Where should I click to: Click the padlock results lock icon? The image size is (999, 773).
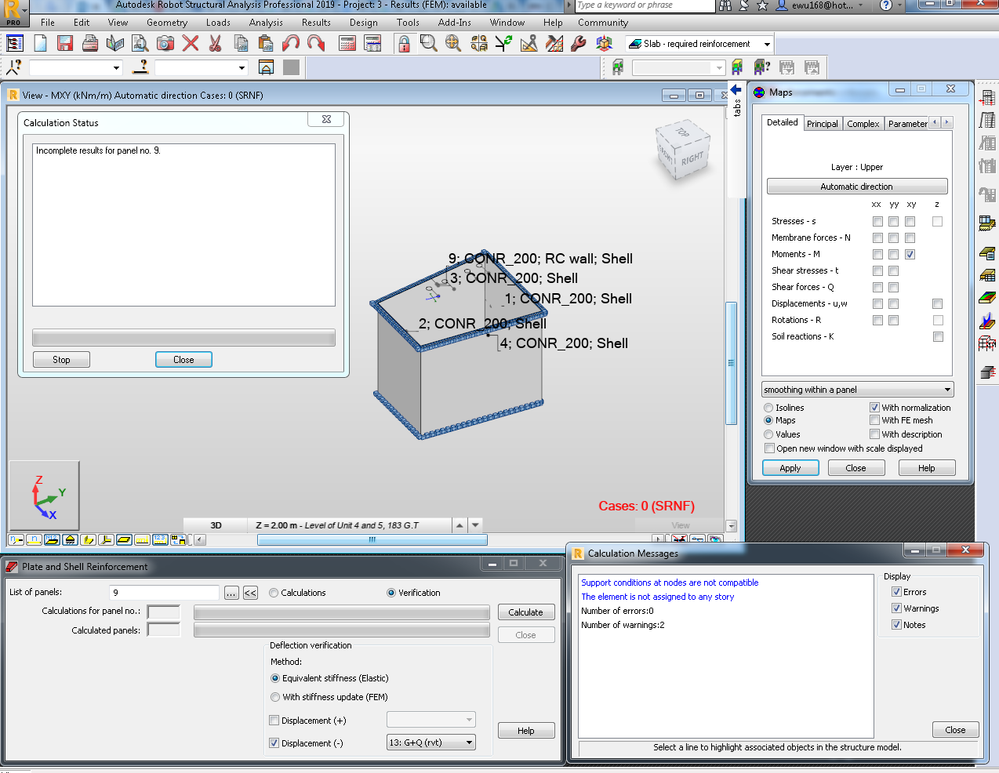click(403, 43)
